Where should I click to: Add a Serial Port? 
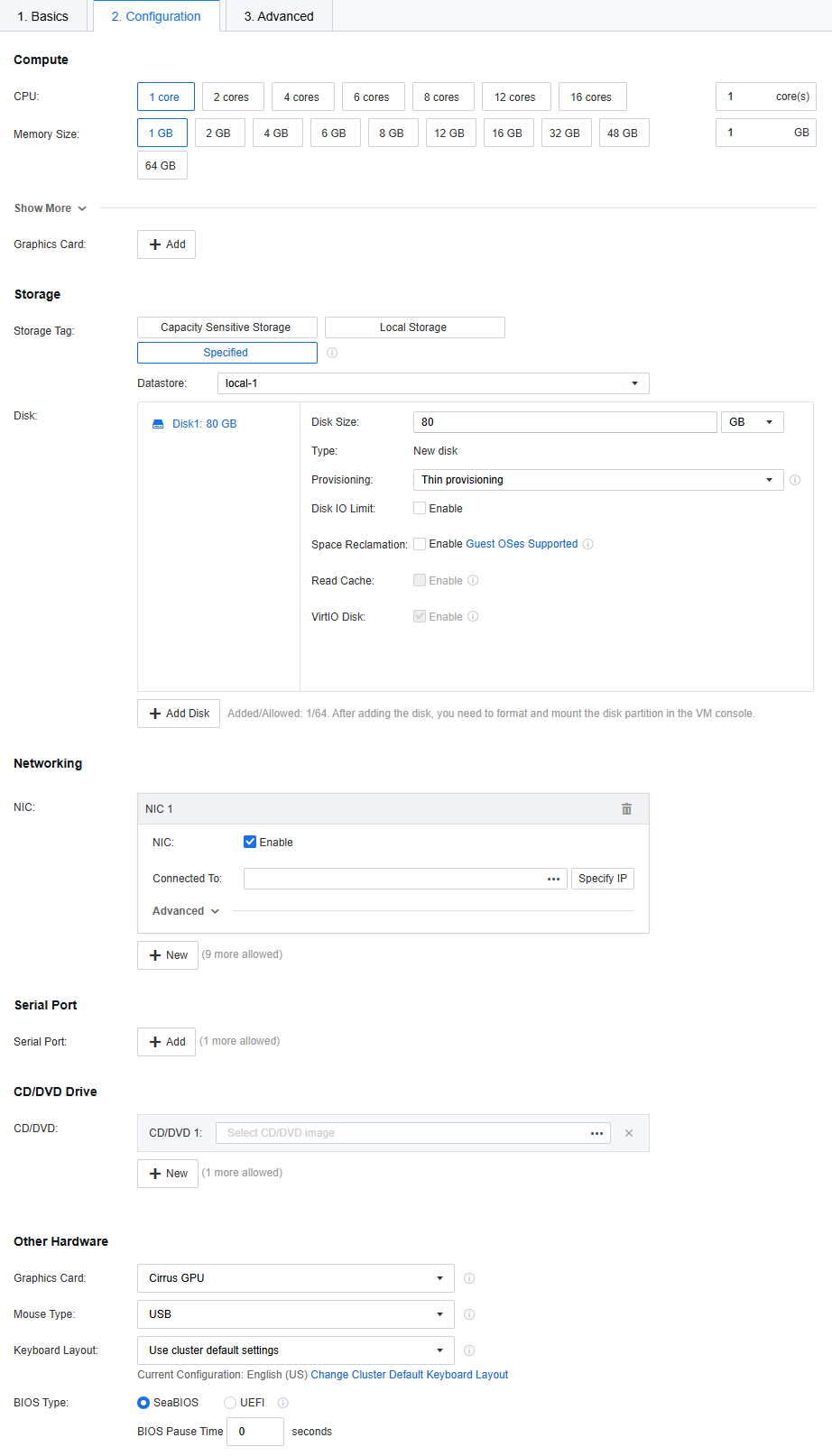(x=167, y=1042)
